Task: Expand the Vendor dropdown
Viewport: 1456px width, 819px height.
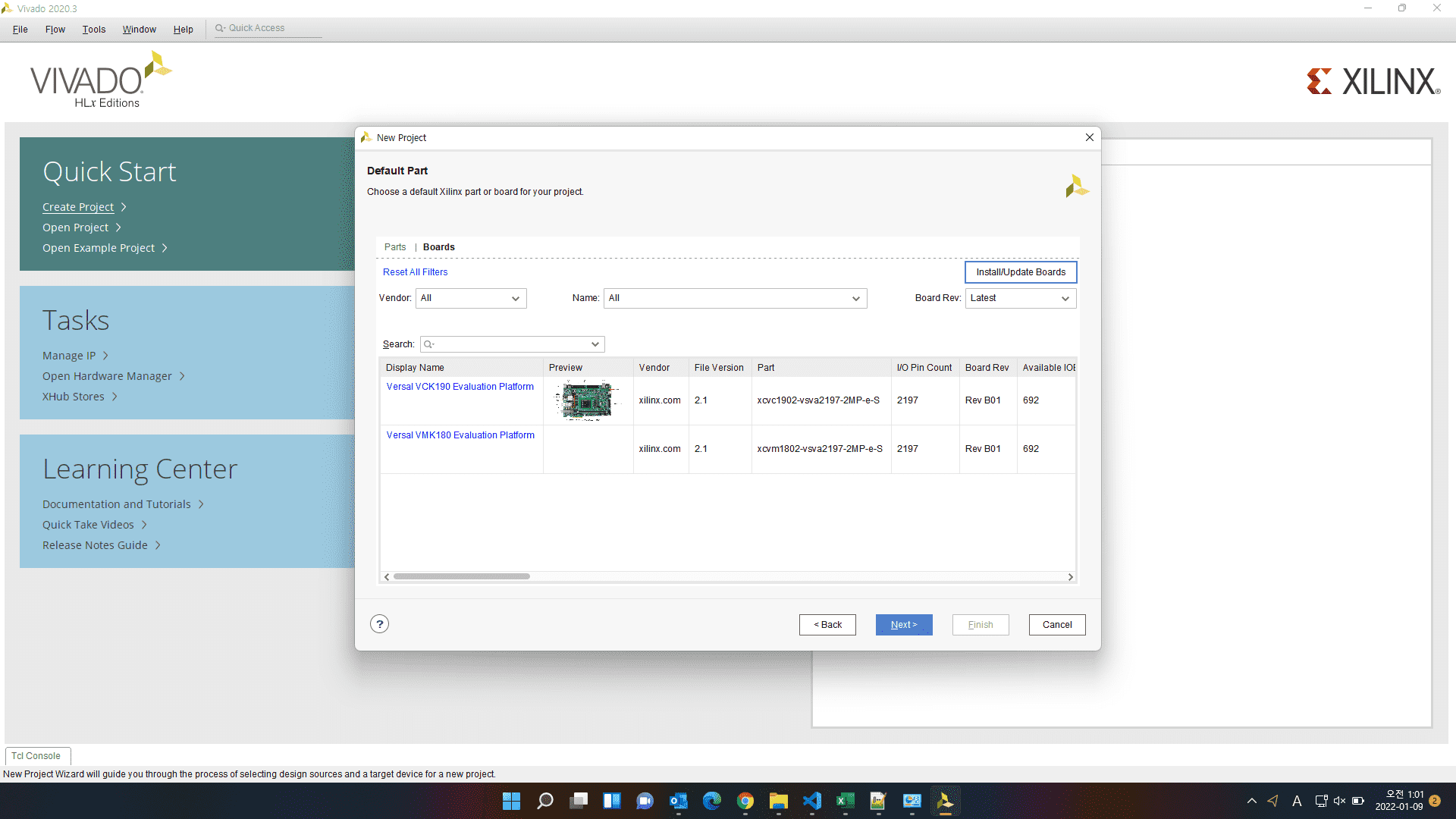Action: 471,298
